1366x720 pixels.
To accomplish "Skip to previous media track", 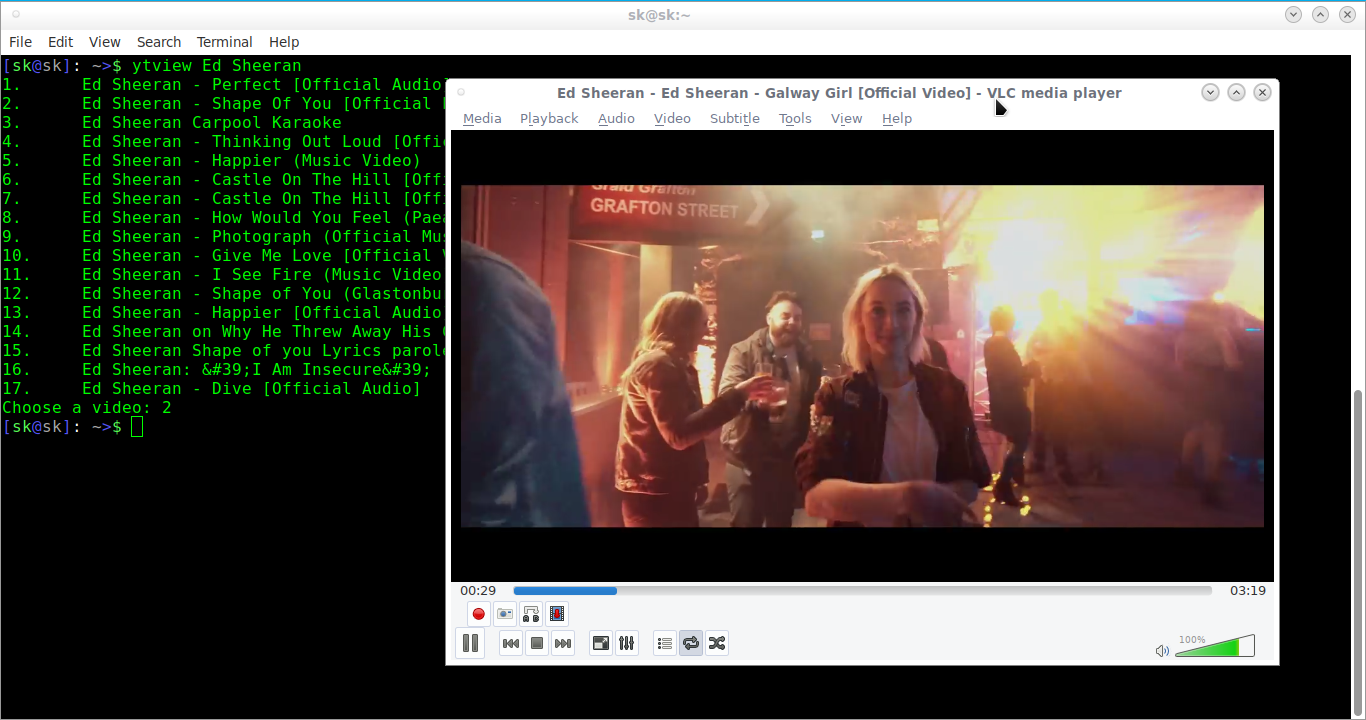I will [x=511, y=643].
